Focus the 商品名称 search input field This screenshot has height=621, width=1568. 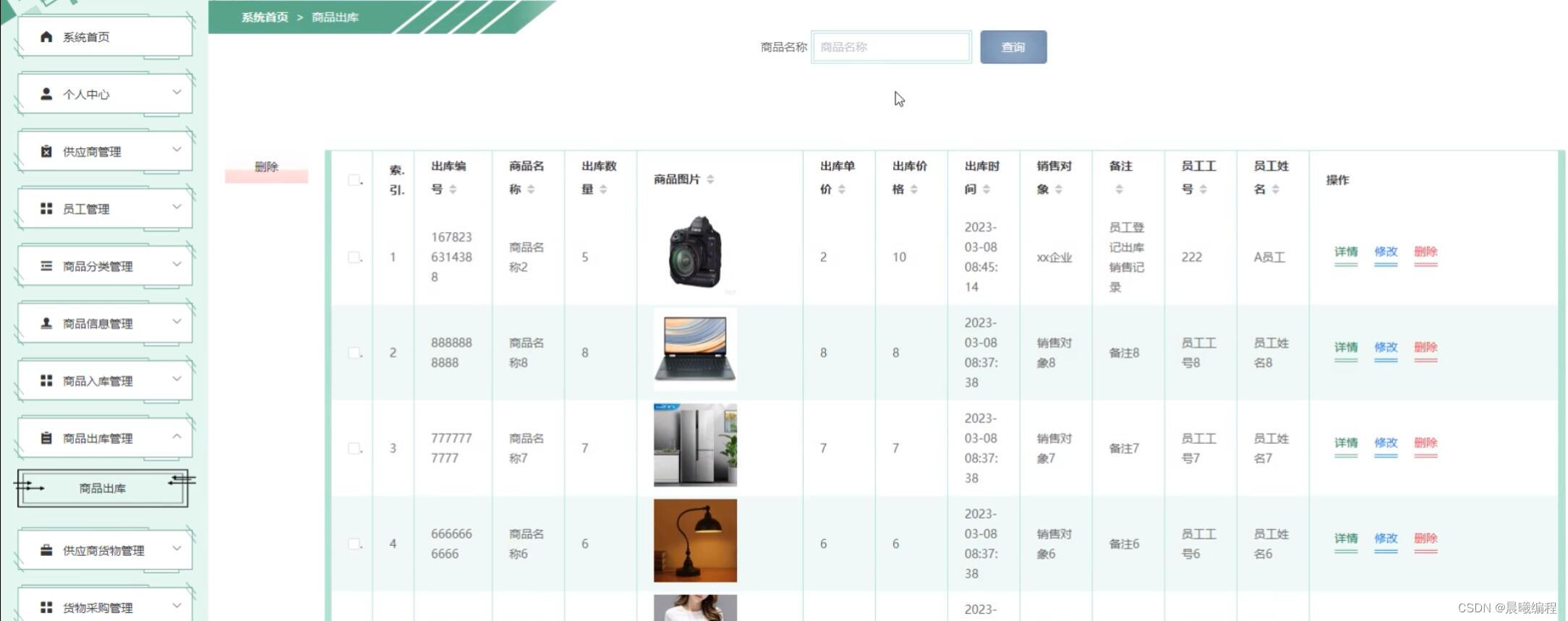pos(891,47)
